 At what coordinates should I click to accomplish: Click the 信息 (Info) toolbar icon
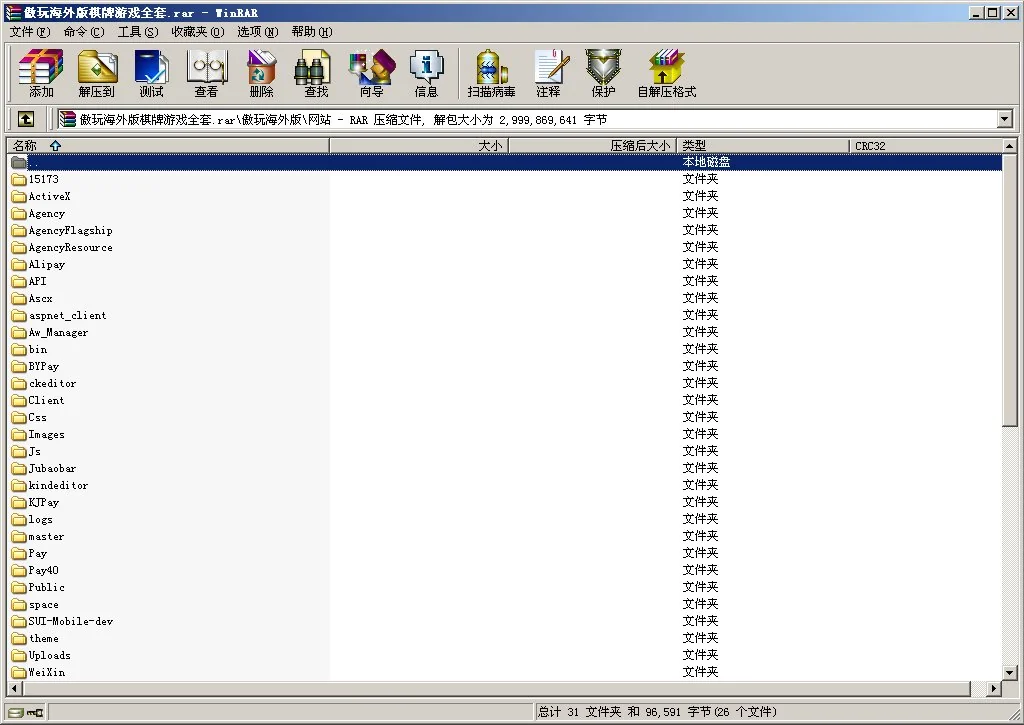coord(427,73)
